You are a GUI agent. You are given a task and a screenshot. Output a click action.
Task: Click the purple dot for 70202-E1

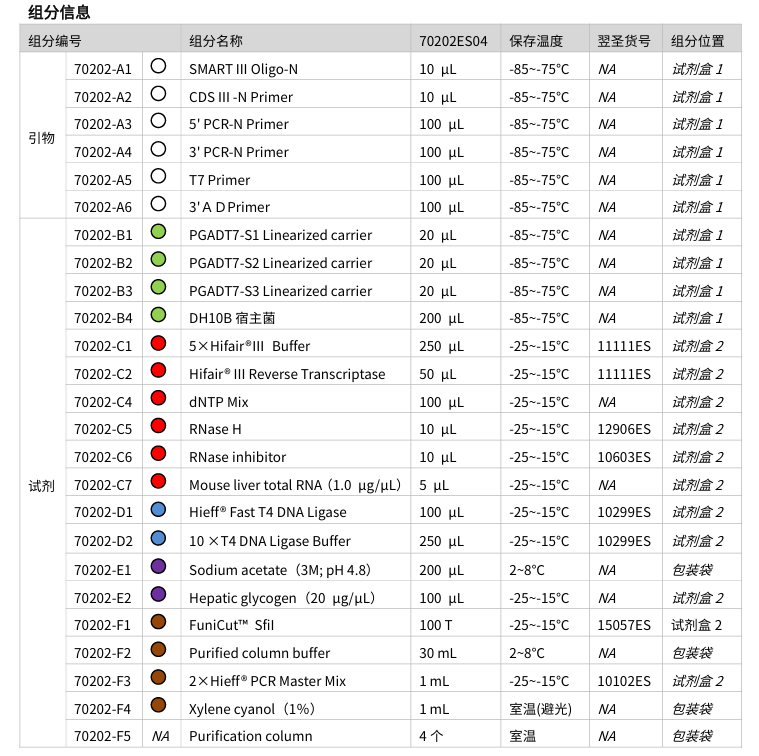click(x=158, y=566)
